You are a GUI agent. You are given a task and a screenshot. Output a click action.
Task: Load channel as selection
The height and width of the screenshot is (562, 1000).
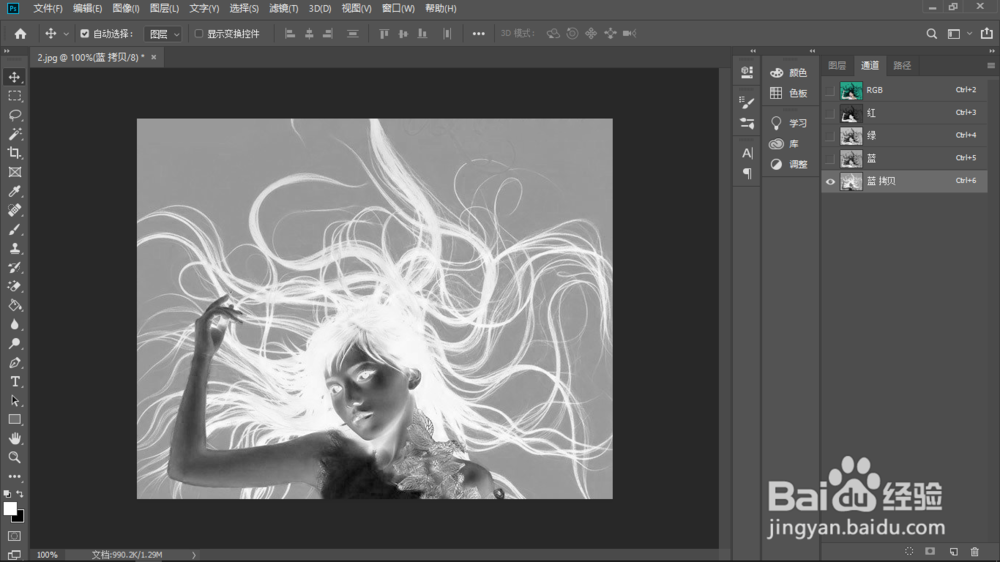(909, 551)
